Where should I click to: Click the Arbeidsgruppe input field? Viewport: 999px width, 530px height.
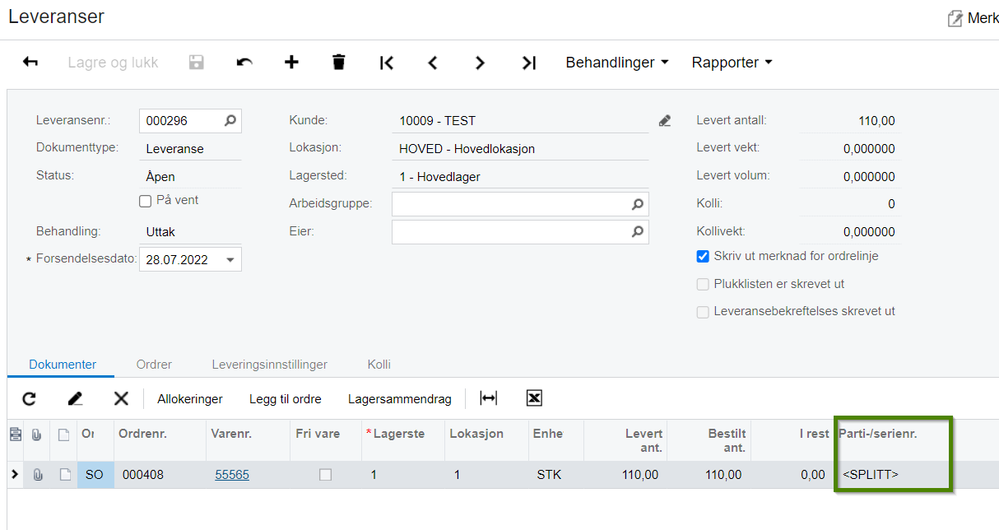520,204
